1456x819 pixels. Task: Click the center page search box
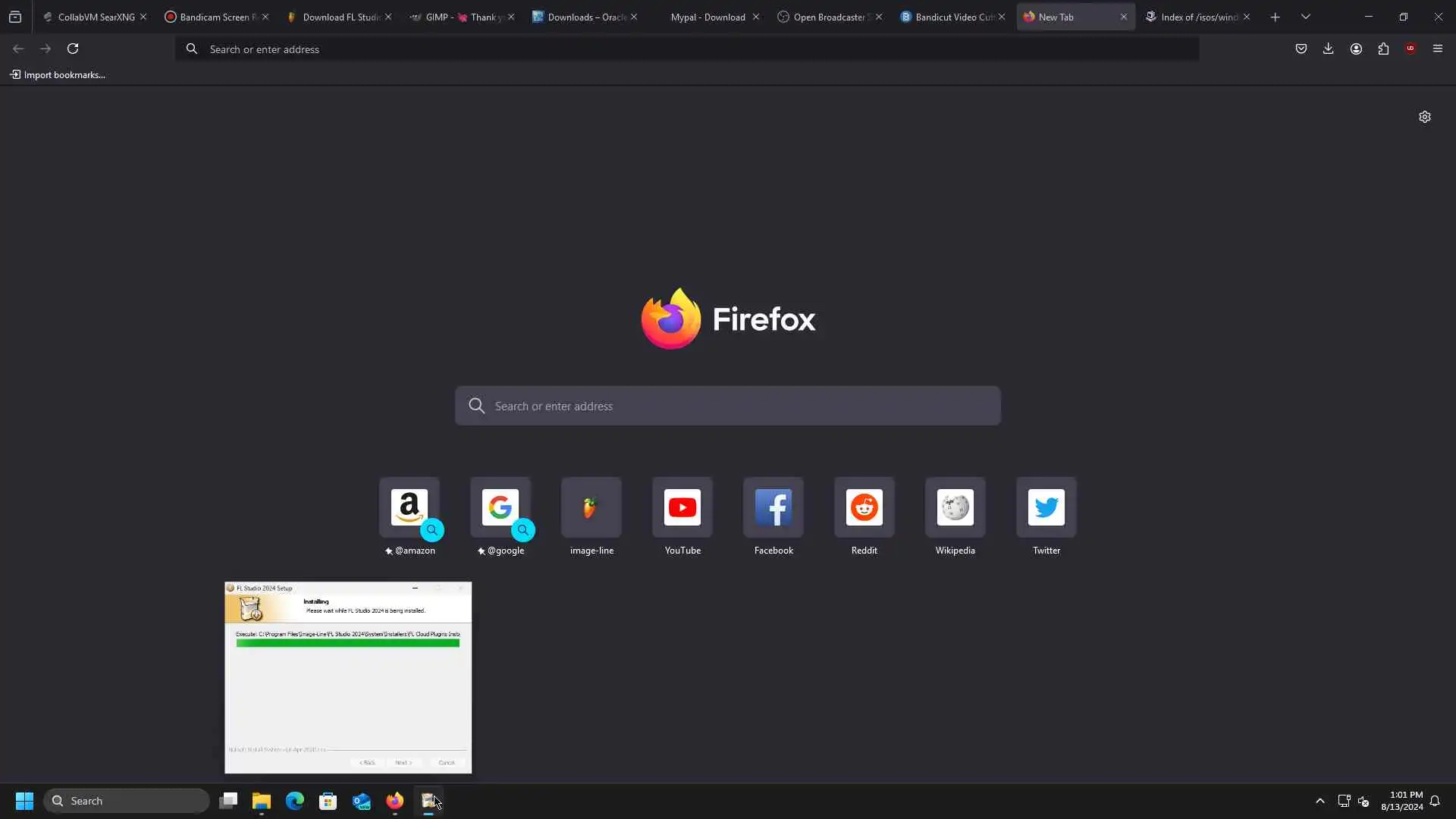point(728,406)
